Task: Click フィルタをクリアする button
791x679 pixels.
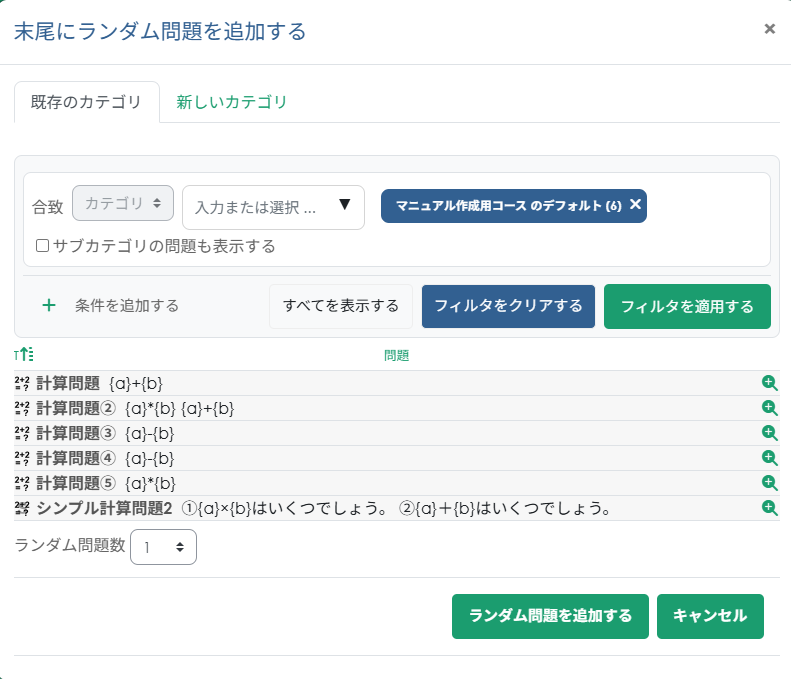Action: coord(508,306)
